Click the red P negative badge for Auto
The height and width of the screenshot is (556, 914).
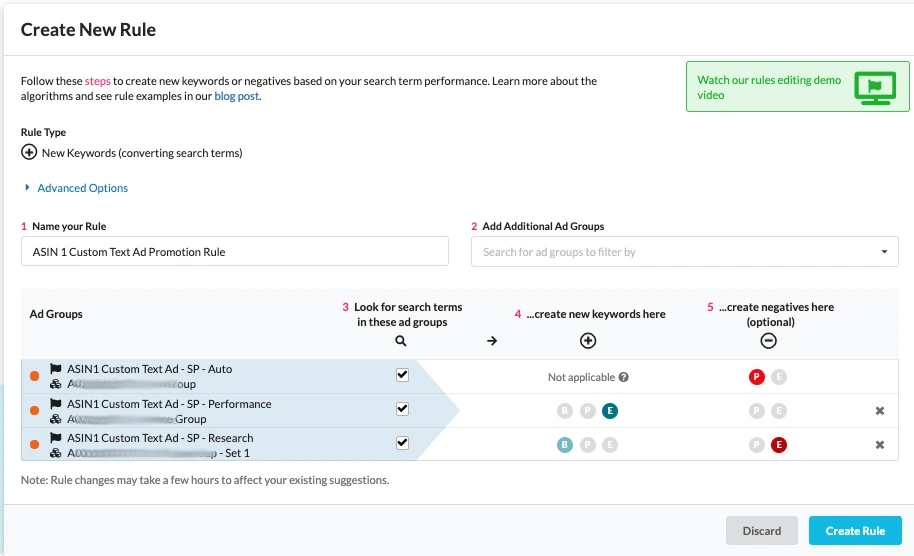point(757,377)
